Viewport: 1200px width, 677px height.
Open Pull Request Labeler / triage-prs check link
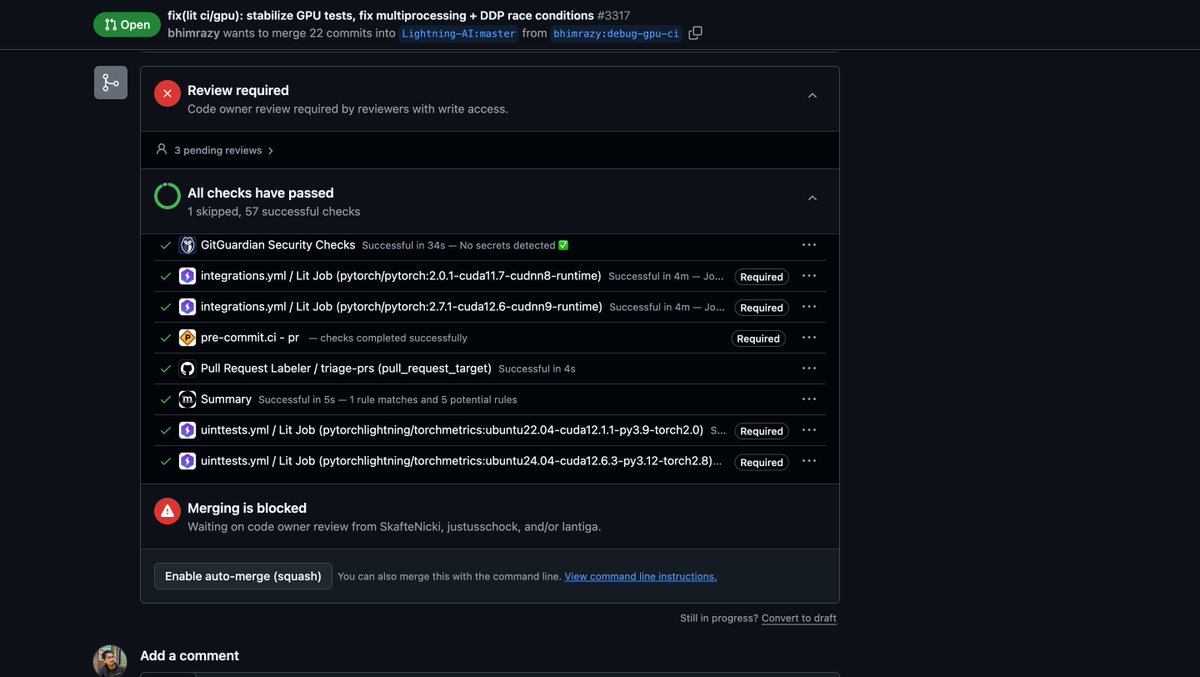pos(346,369)
